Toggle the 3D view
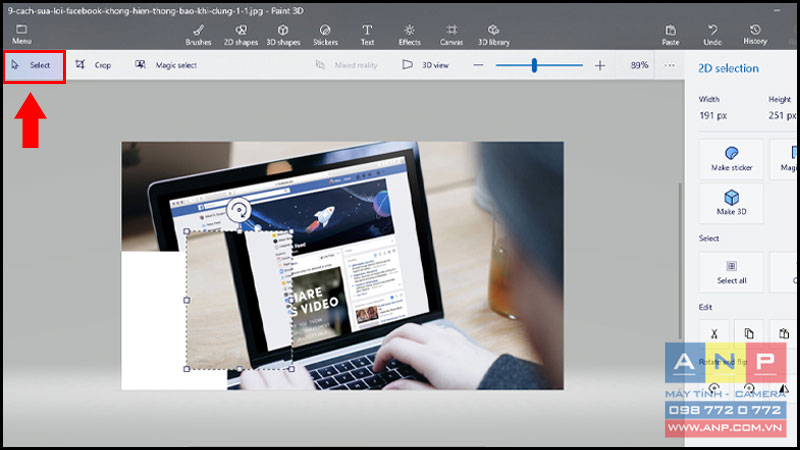Screen dimensions: 800x450 [426, 65]
